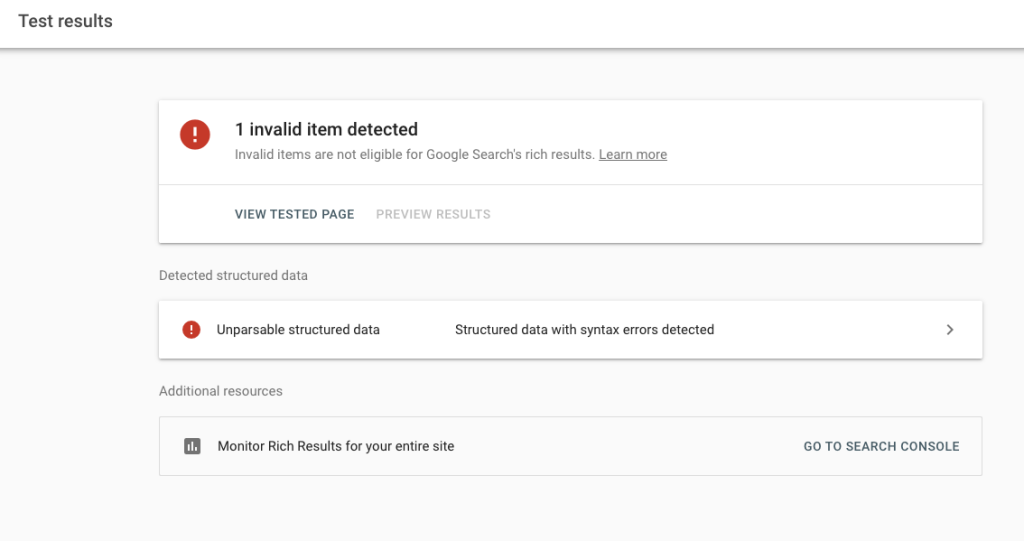Click "Structured data with syntax errors detected" text

[x=584, y=330]
